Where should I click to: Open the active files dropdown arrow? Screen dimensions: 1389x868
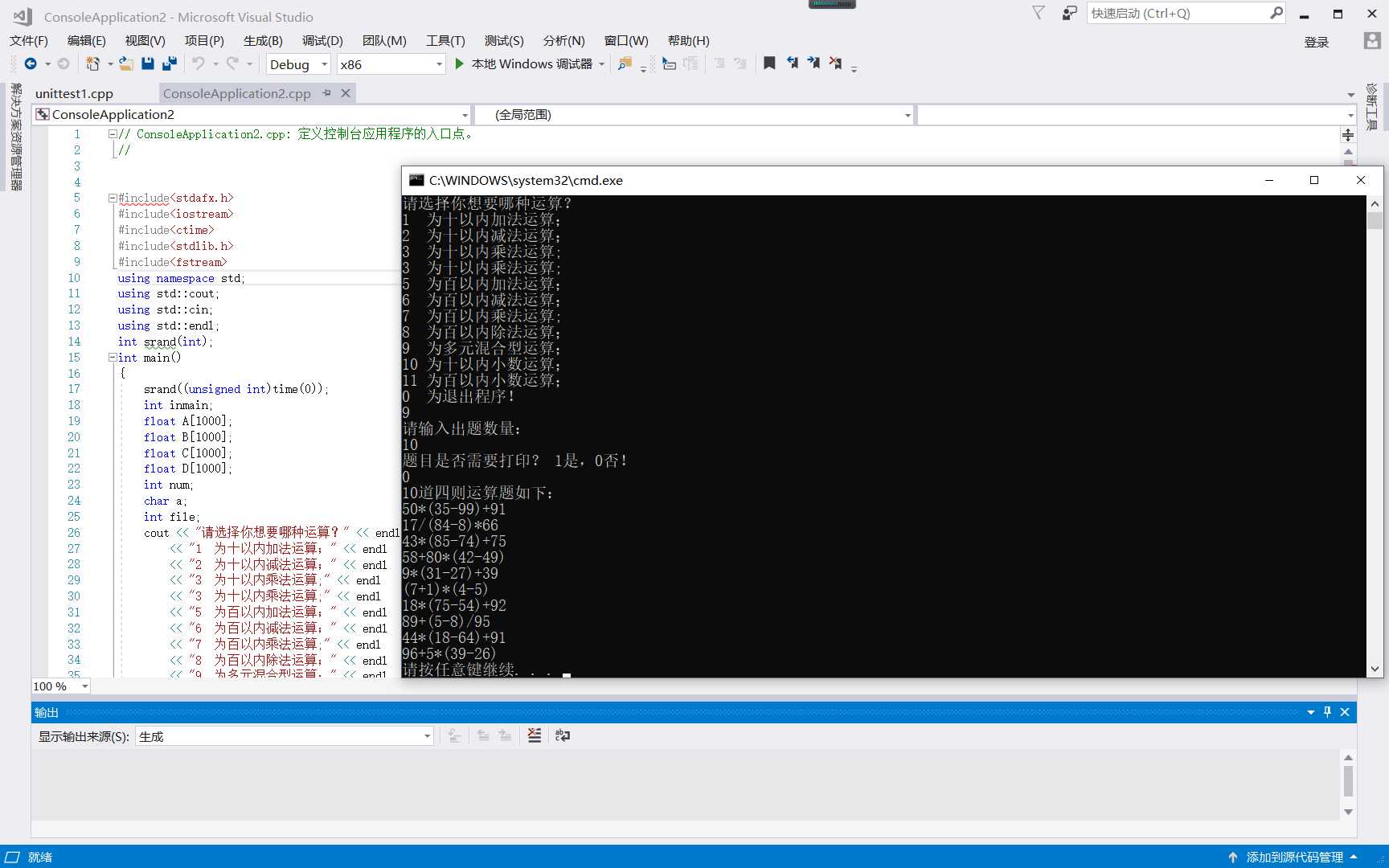[1350, 95]
